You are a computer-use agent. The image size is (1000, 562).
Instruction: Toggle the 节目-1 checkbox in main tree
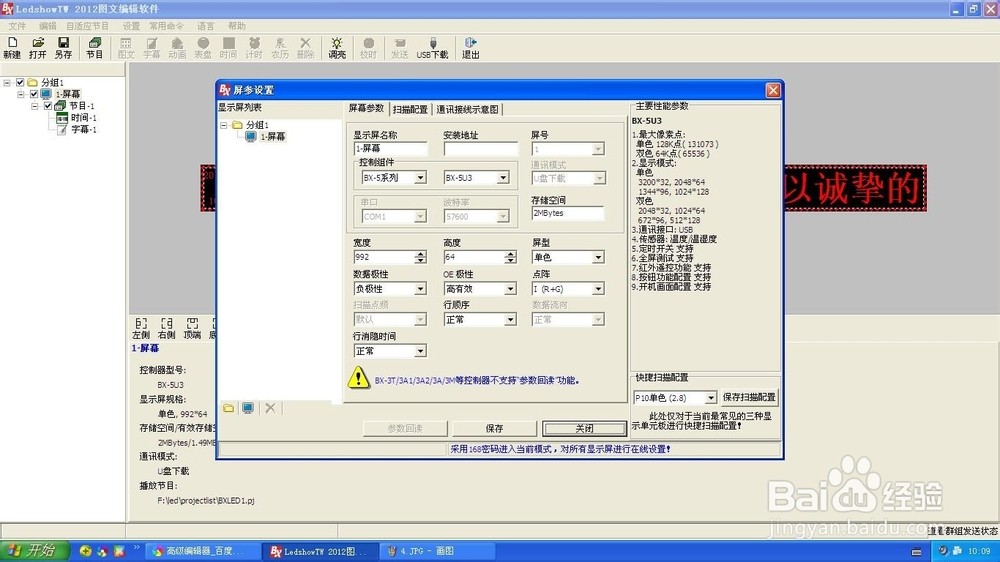pyautogui.click(x=47, y=106)
